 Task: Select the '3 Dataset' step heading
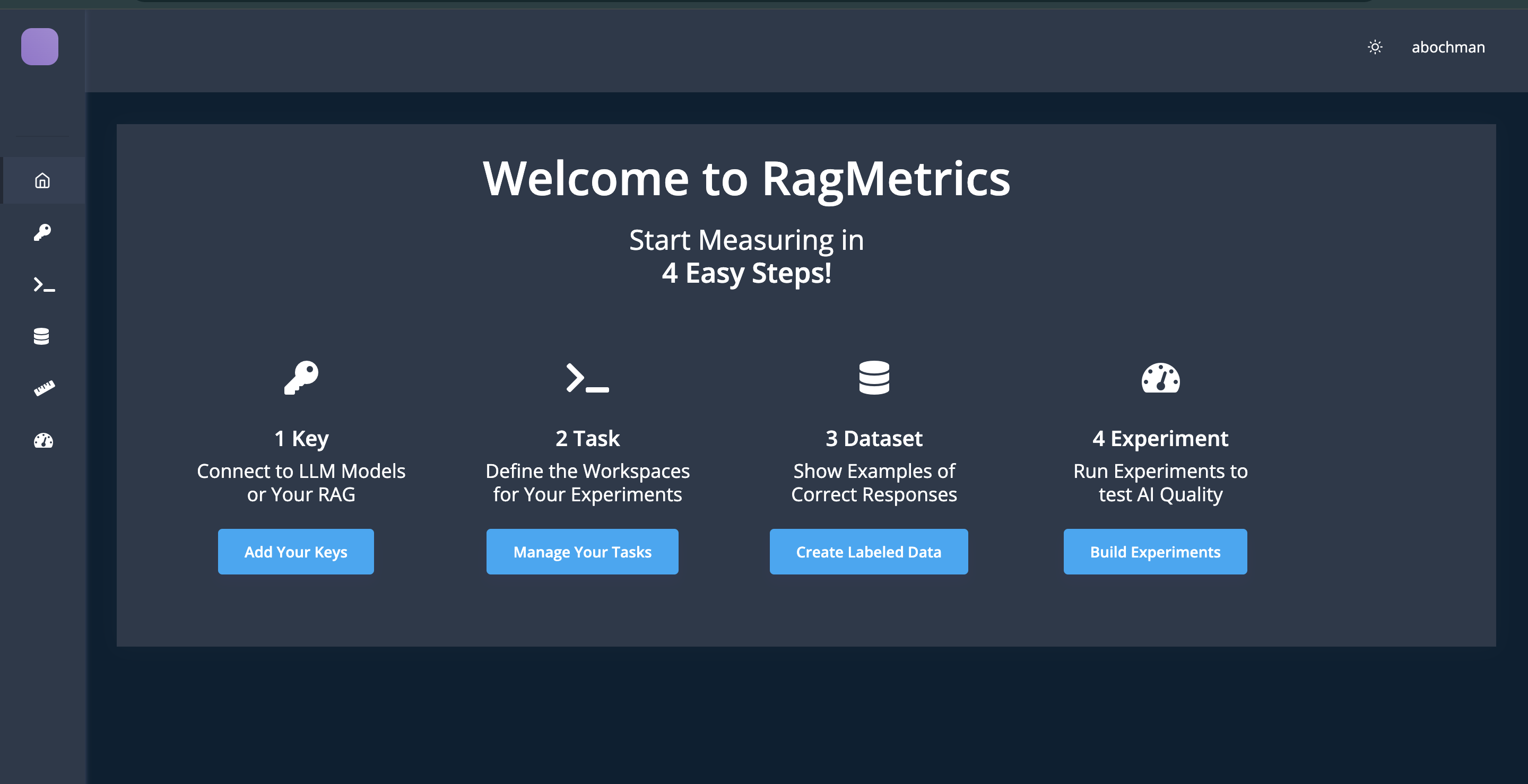tap(874, 439)
